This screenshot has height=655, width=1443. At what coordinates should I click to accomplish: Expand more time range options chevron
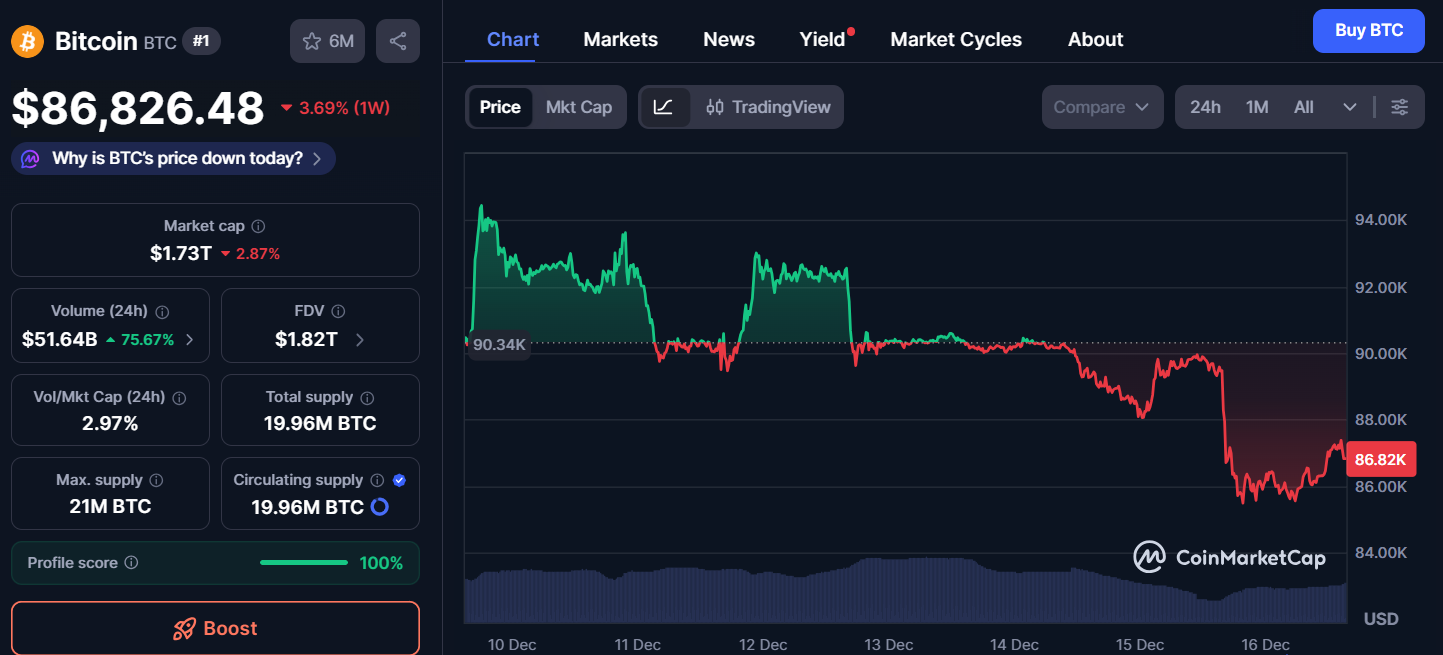coord(1350,107)
